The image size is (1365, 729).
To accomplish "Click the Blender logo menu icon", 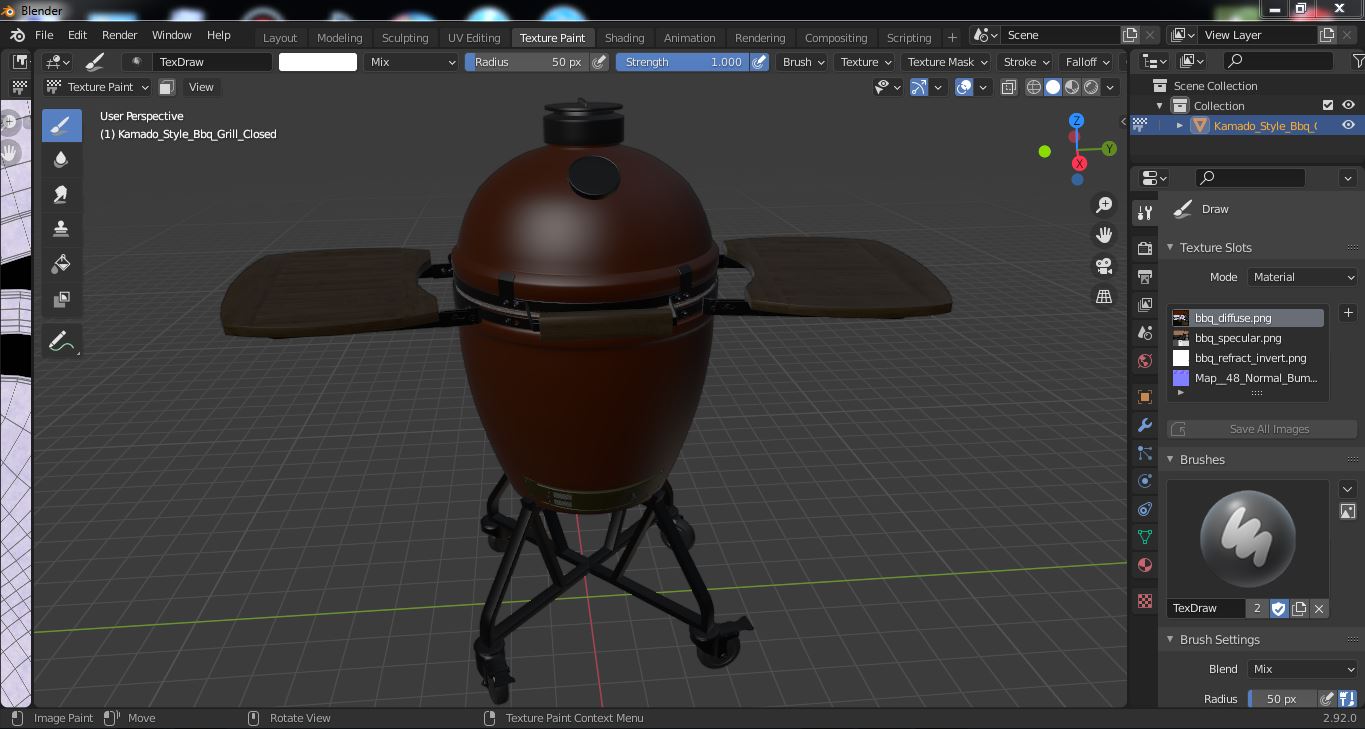I will (17, 35).
